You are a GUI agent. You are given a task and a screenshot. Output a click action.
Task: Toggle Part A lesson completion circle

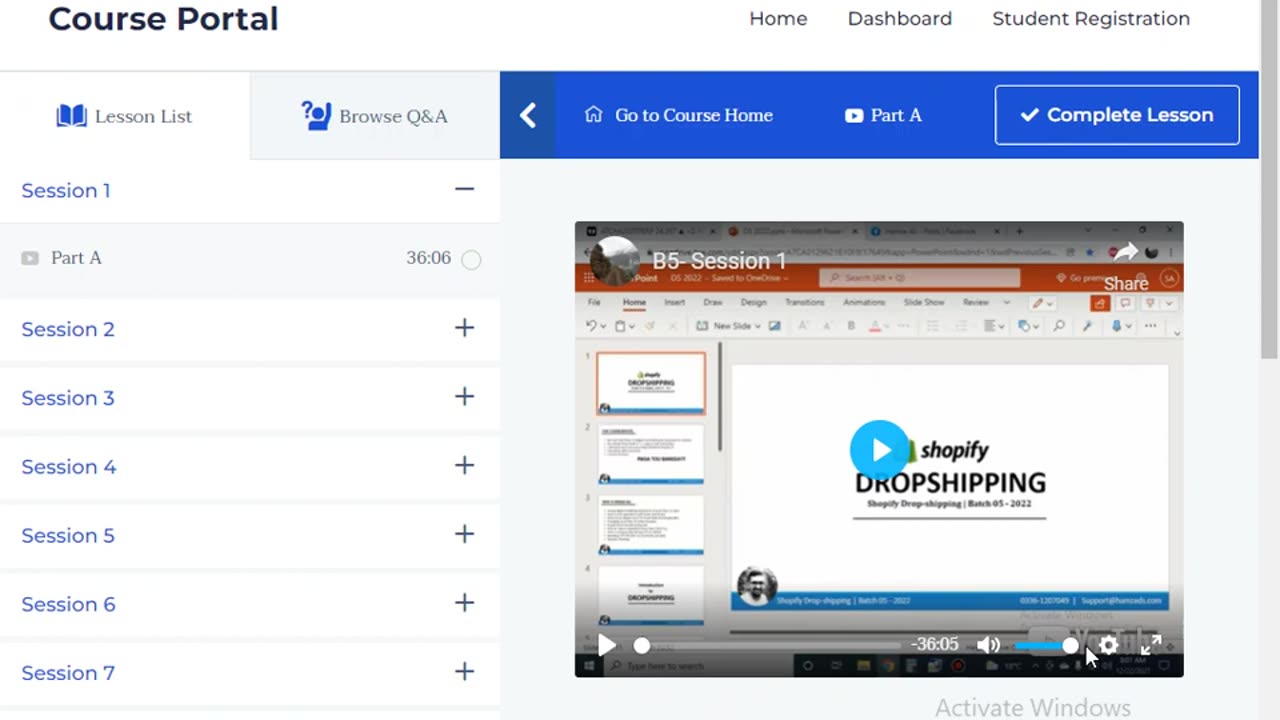point(471,260)
